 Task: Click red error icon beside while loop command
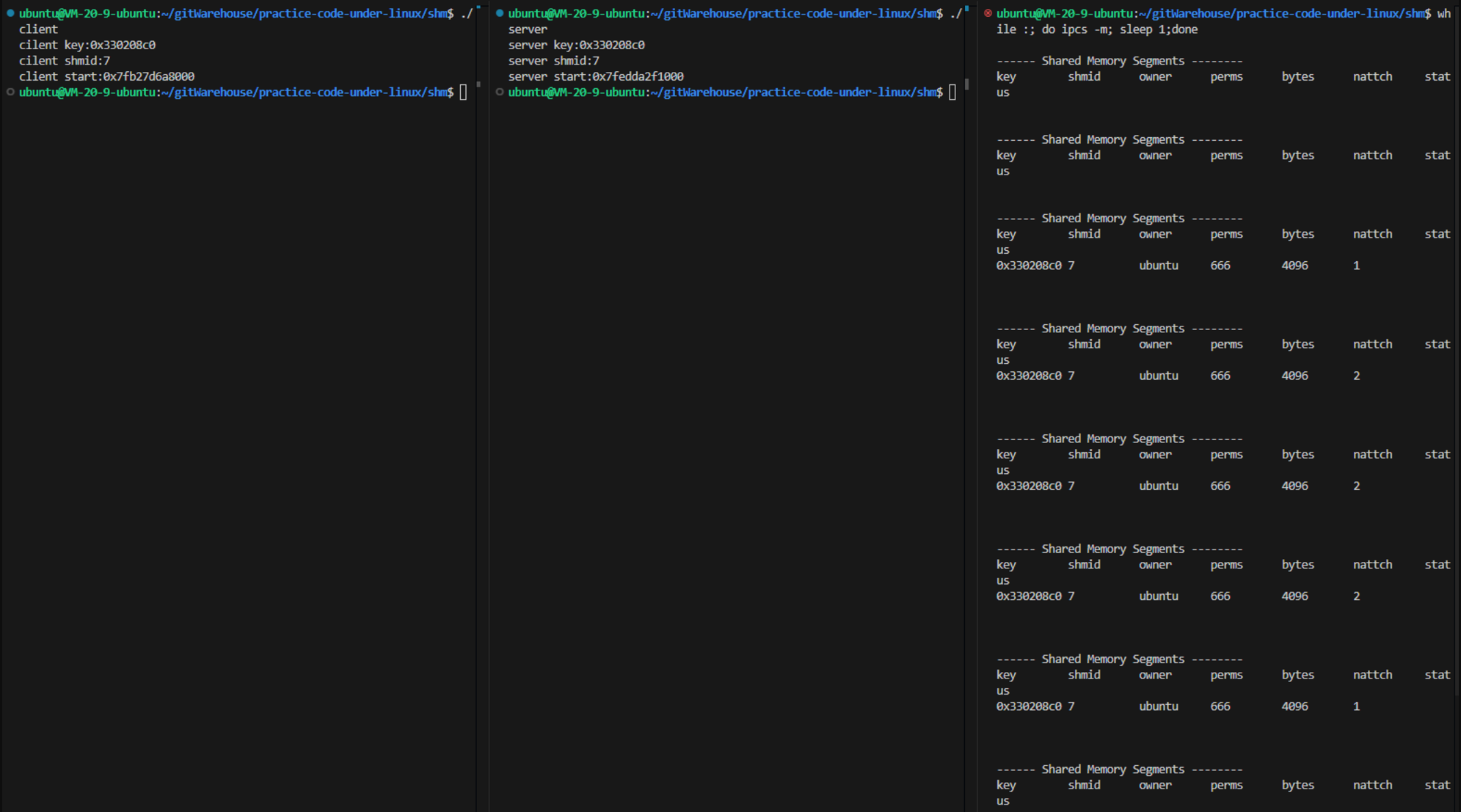(988, 13)
